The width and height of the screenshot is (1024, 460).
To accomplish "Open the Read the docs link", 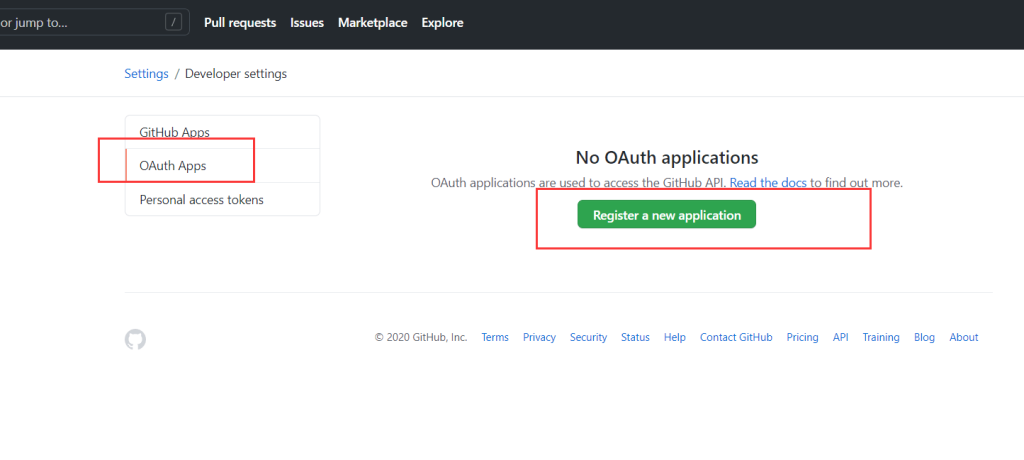I will coord(768,183).
